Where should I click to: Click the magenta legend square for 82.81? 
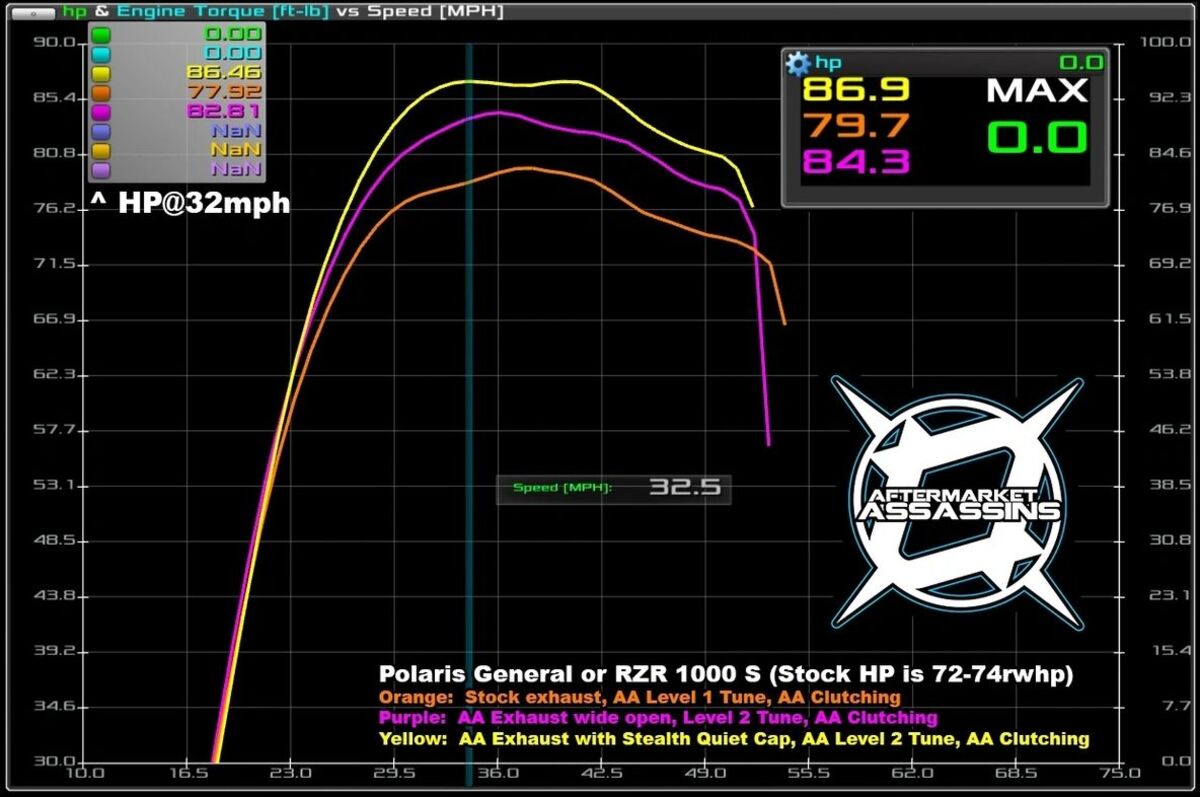pyautogui.click(x=99, y=112)
